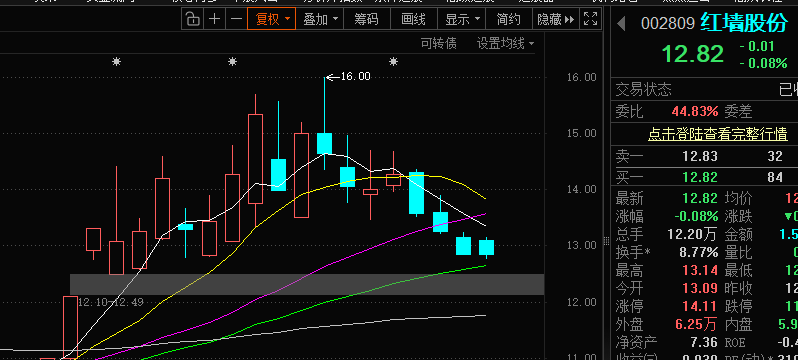The height and width of the screenshot is (360, 798).
Task: Click the stock name 红墙股份
Action: coord(744,22)
